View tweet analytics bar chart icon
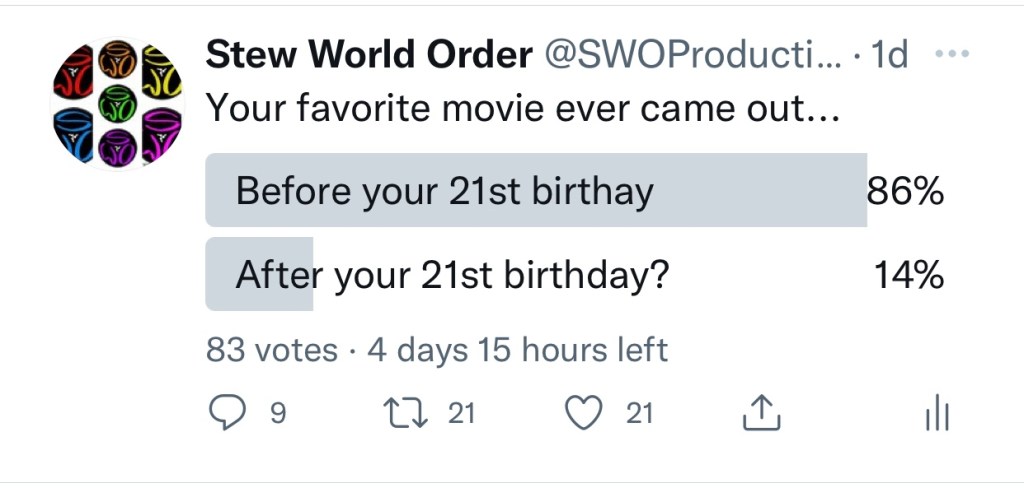 coord(936,413)
